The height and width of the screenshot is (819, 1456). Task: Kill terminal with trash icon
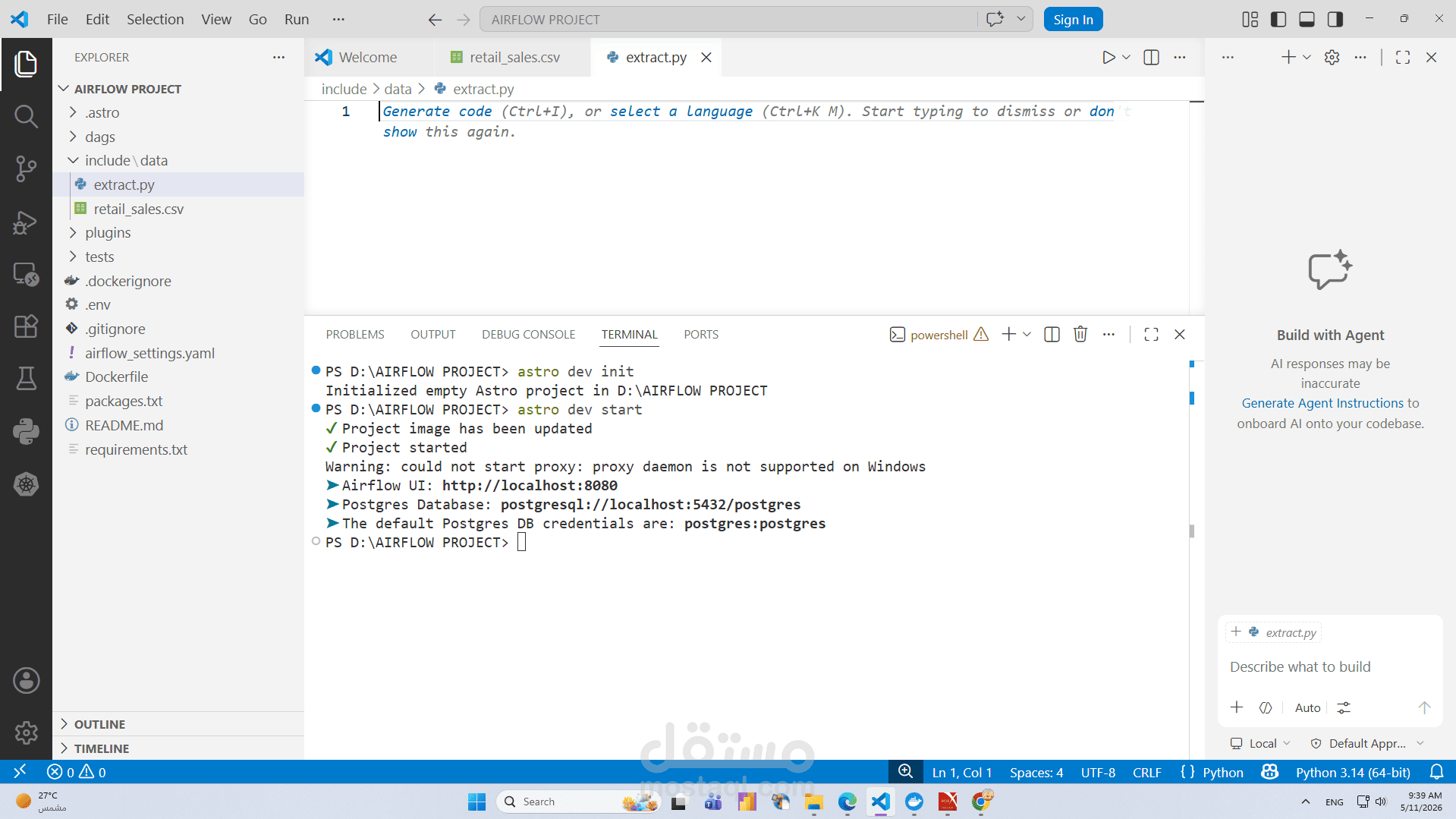[x=1080, y=334]
